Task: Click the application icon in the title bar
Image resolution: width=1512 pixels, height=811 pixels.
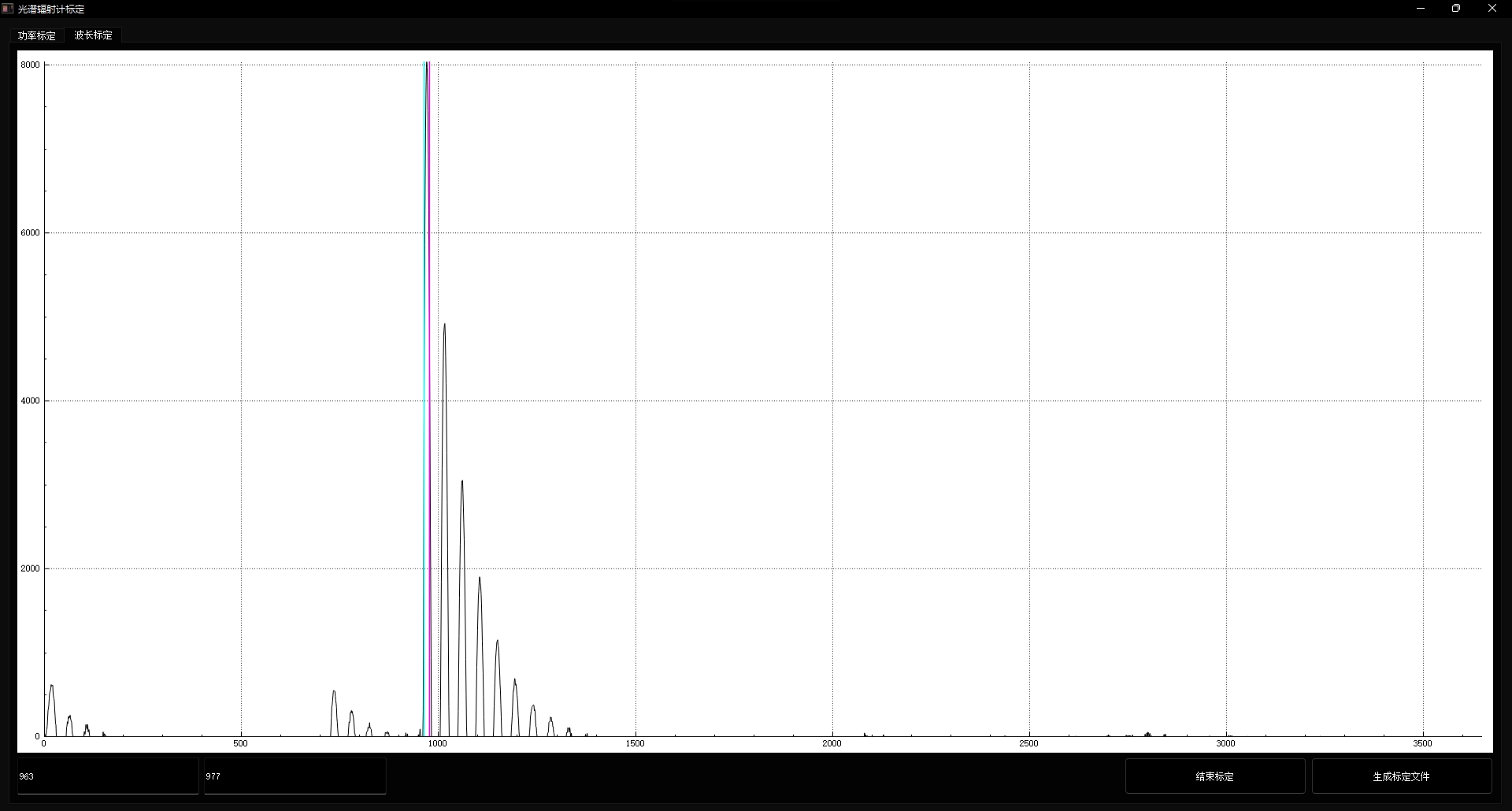Action: coord(8,9)
